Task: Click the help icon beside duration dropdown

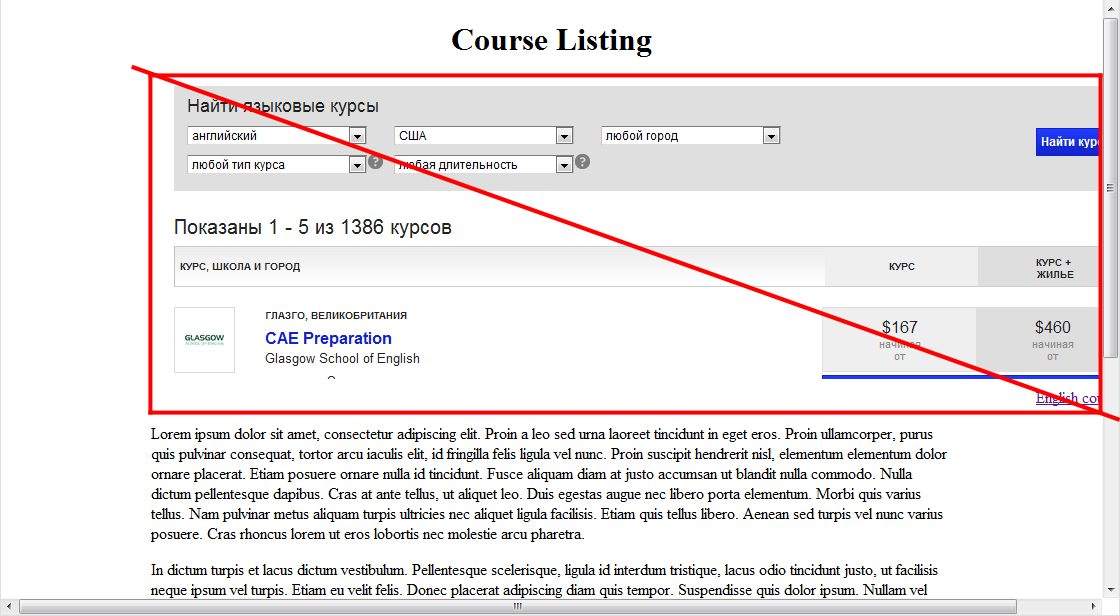Action: (582, 162)
